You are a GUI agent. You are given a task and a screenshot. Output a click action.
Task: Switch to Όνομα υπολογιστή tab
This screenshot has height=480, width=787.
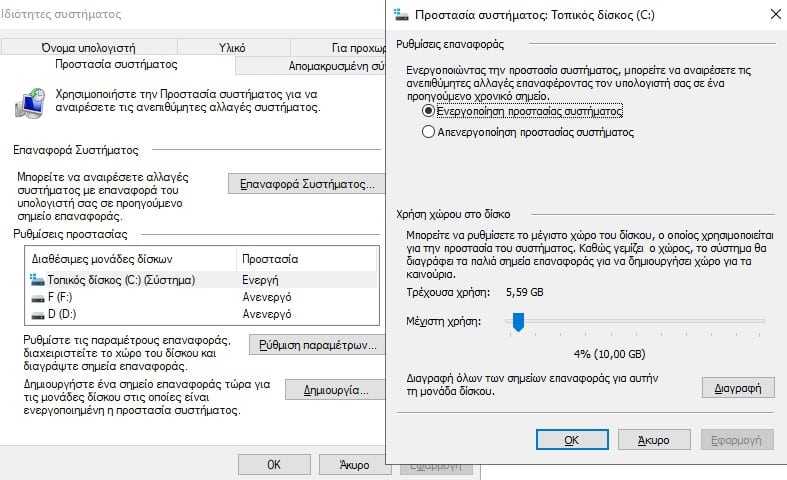coord(89,47)
